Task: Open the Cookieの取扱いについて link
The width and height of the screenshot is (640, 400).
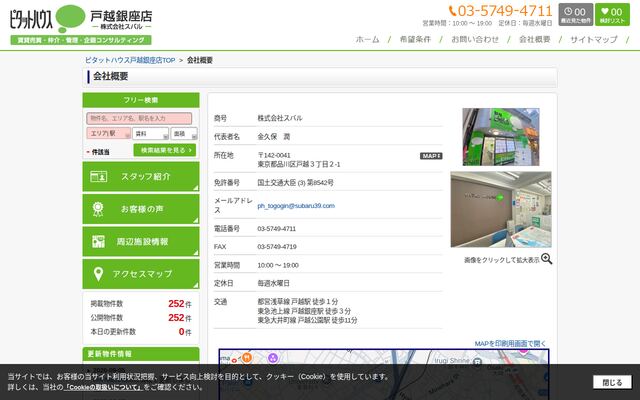Action: coord(103,387)
